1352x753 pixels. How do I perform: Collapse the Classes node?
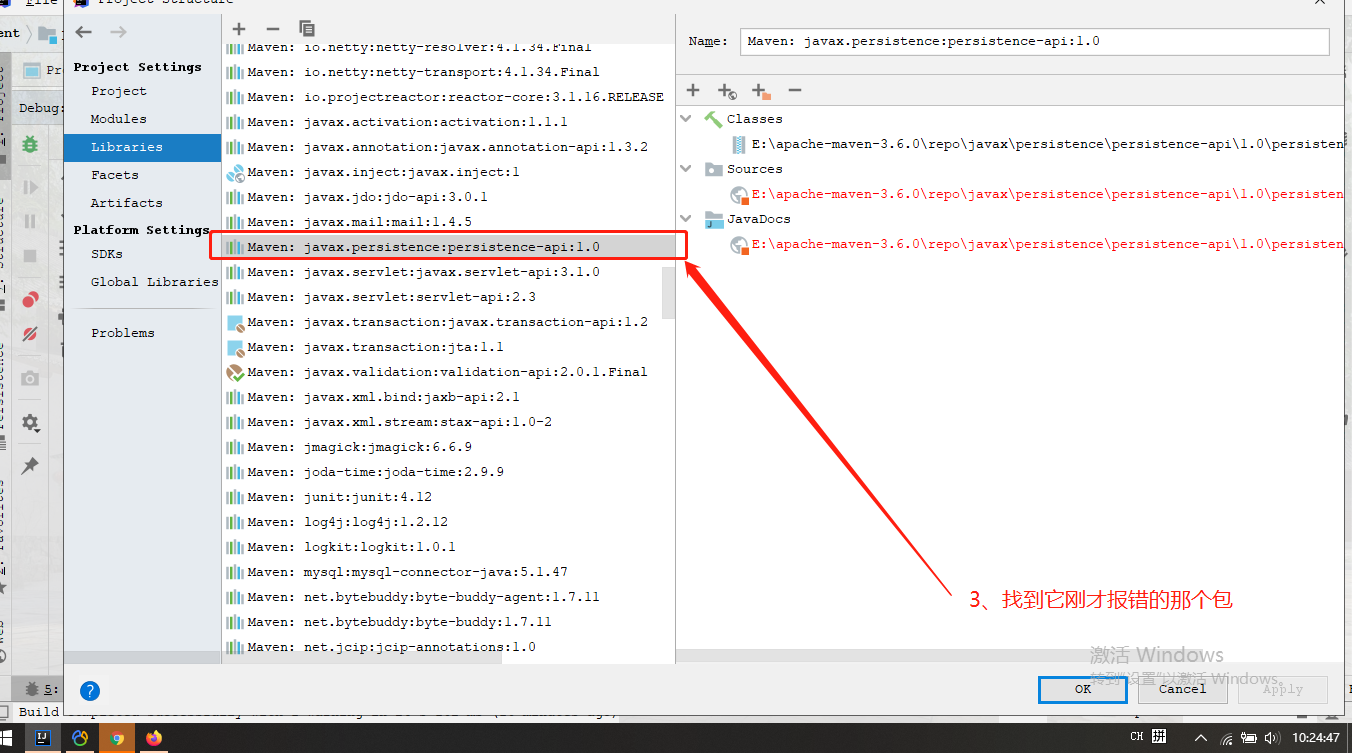pos(686,119)
